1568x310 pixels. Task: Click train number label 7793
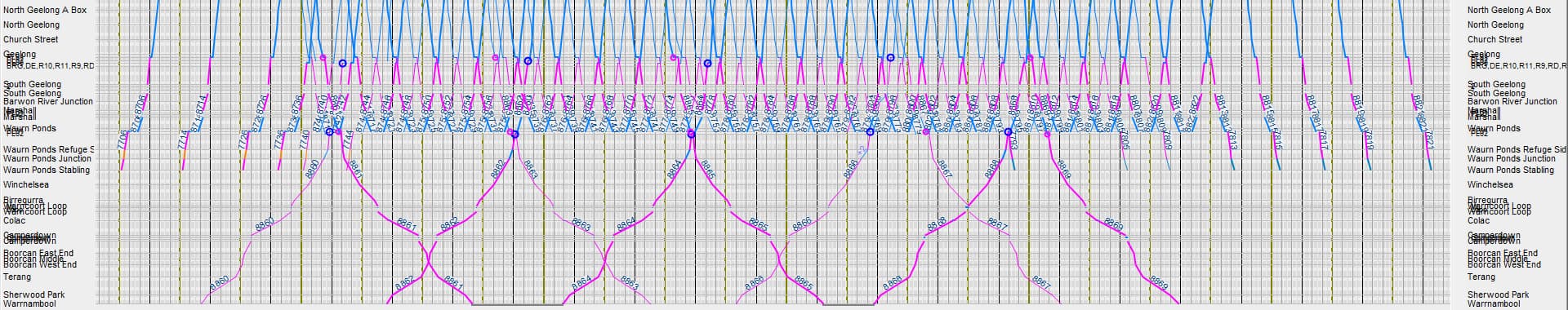[x=1013, y=139]
